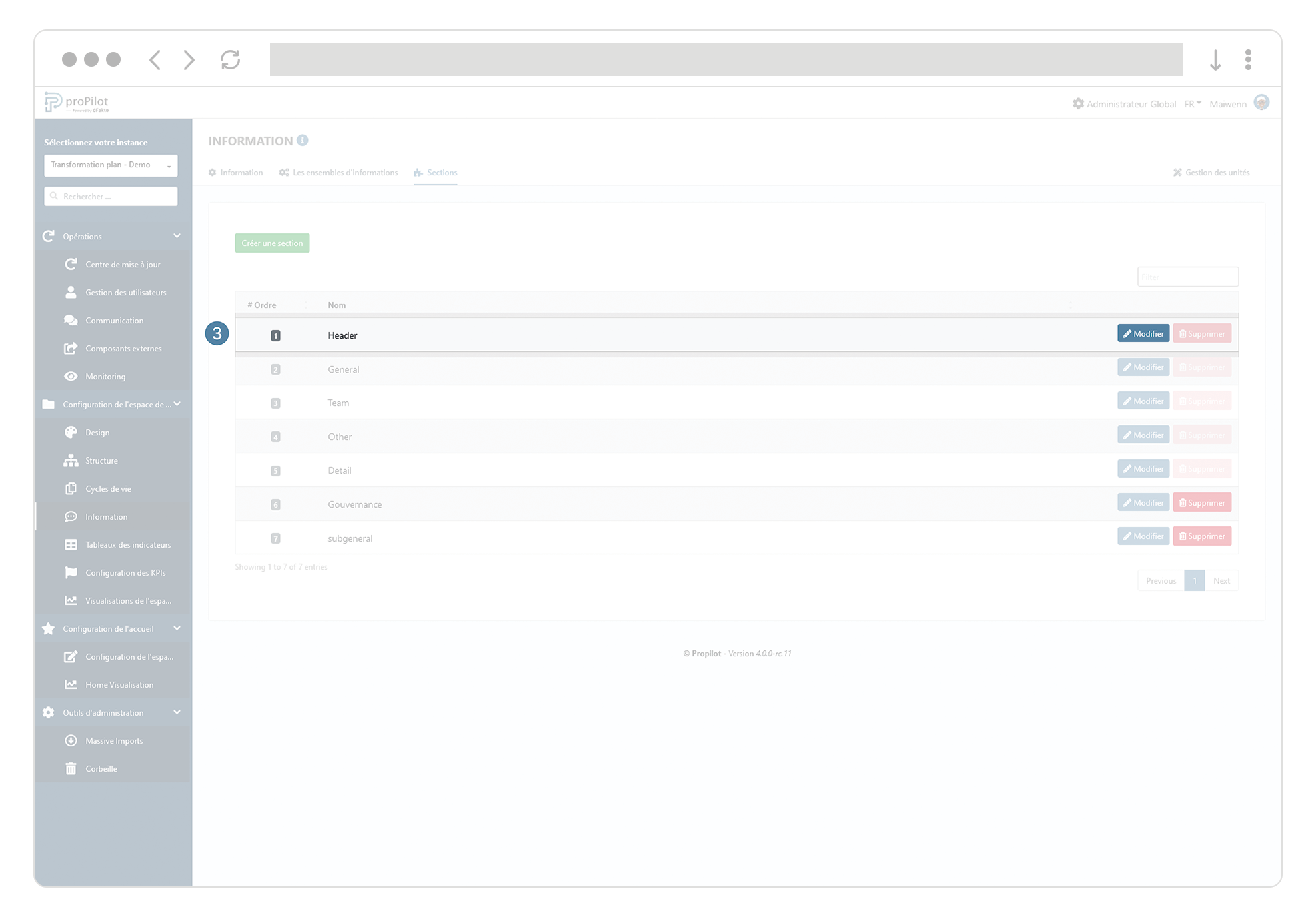Screen dimensions: 1316x923
Task: Collapse Configuration de l'accueil group
Action: 177,628
